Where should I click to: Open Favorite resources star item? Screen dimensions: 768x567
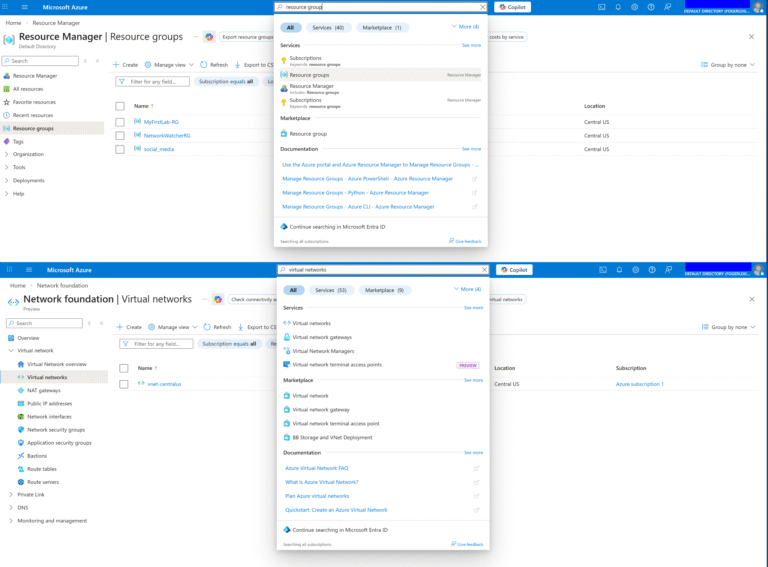click(x=7, y=102)
